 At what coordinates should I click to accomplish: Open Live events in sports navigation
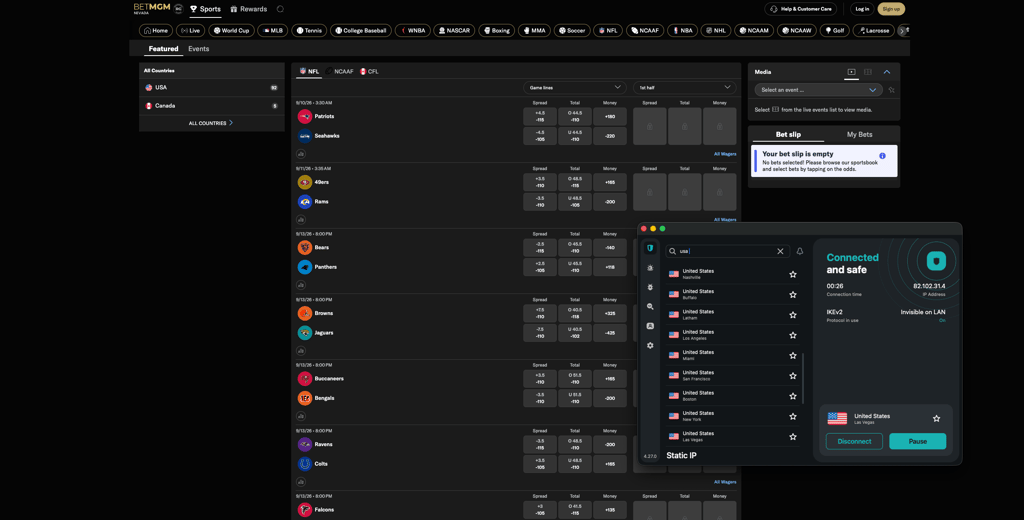pyautogui.click(x=191, y=31)
